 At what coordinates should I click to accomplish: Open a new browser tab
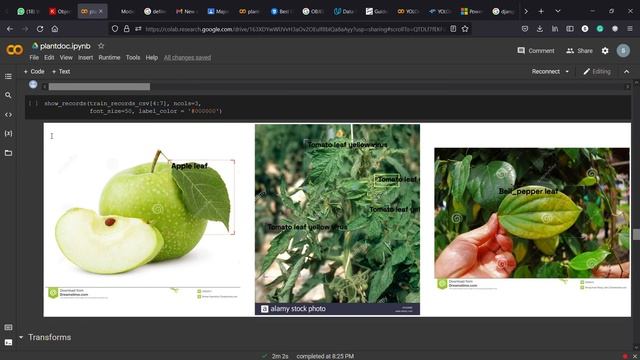541,11
